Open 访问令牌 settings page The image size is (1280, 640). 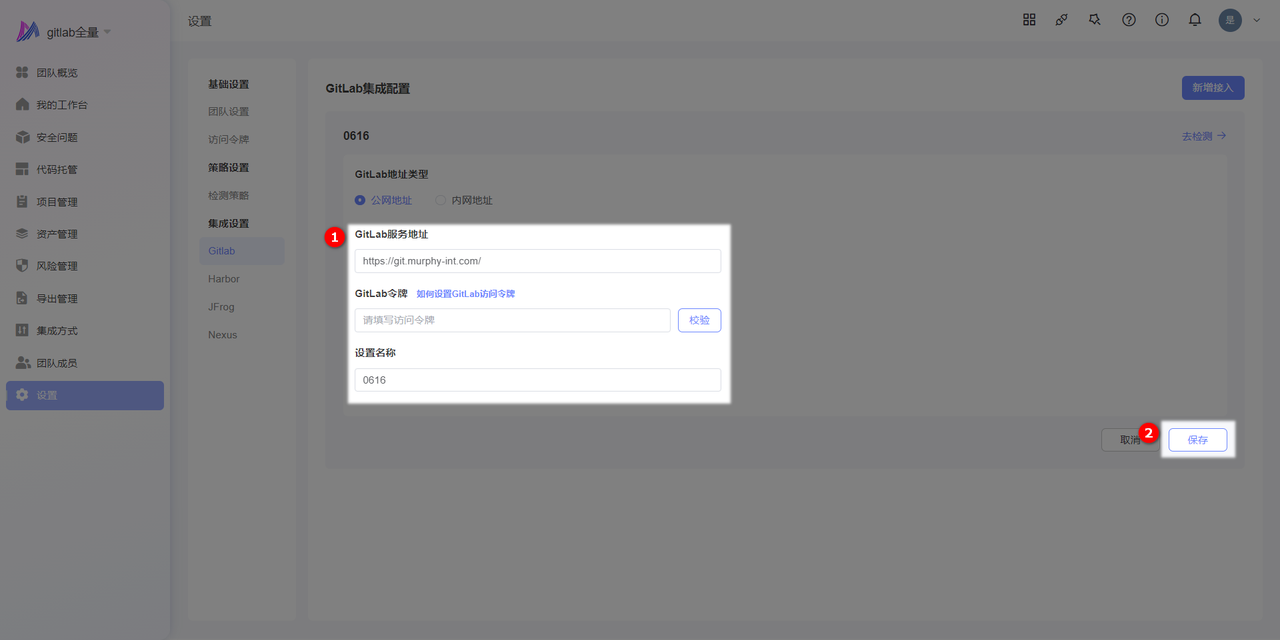click(228, 139)
